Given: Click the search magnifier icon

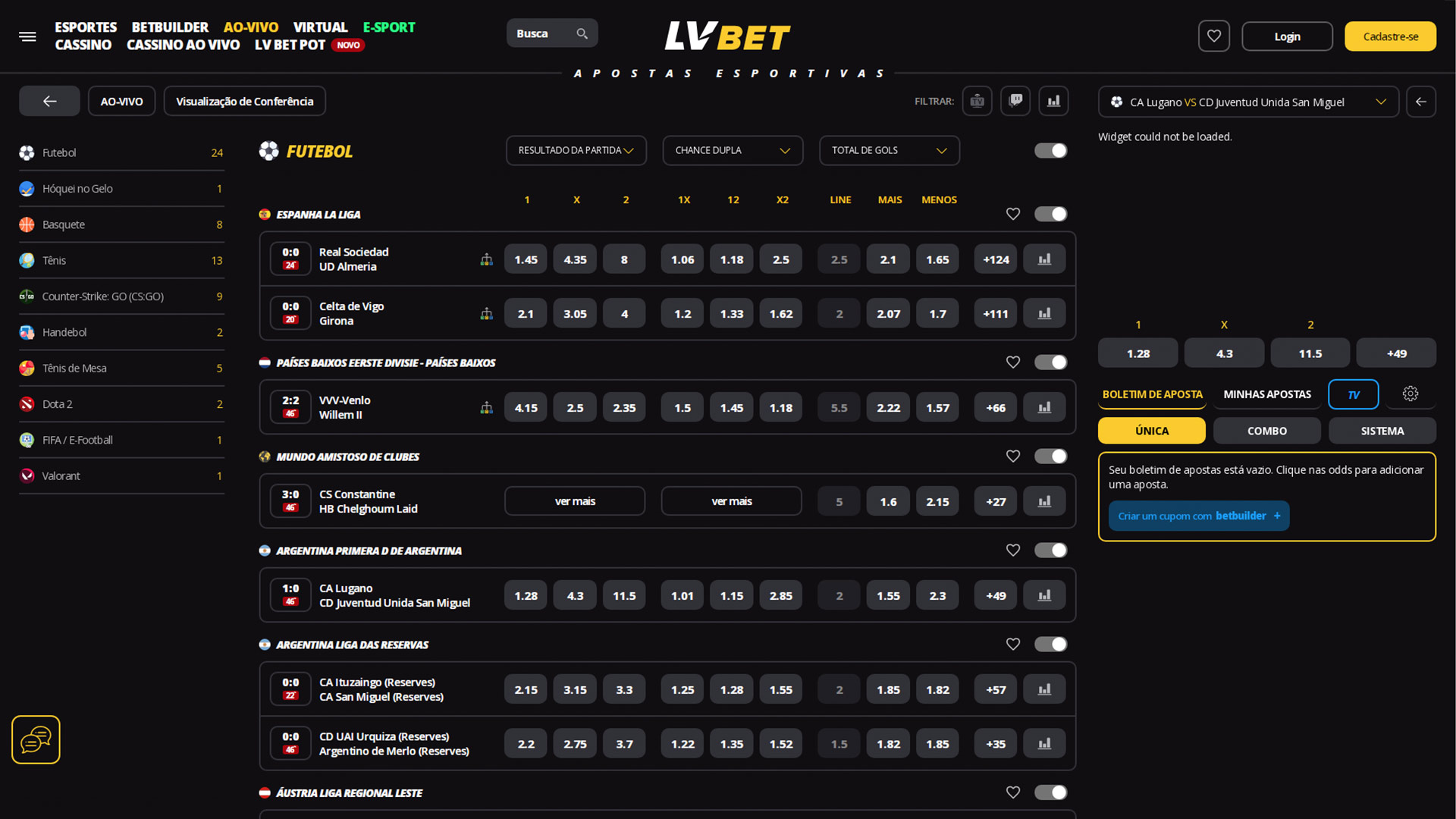Looking at the screenshot, I should tap(582, 33).
